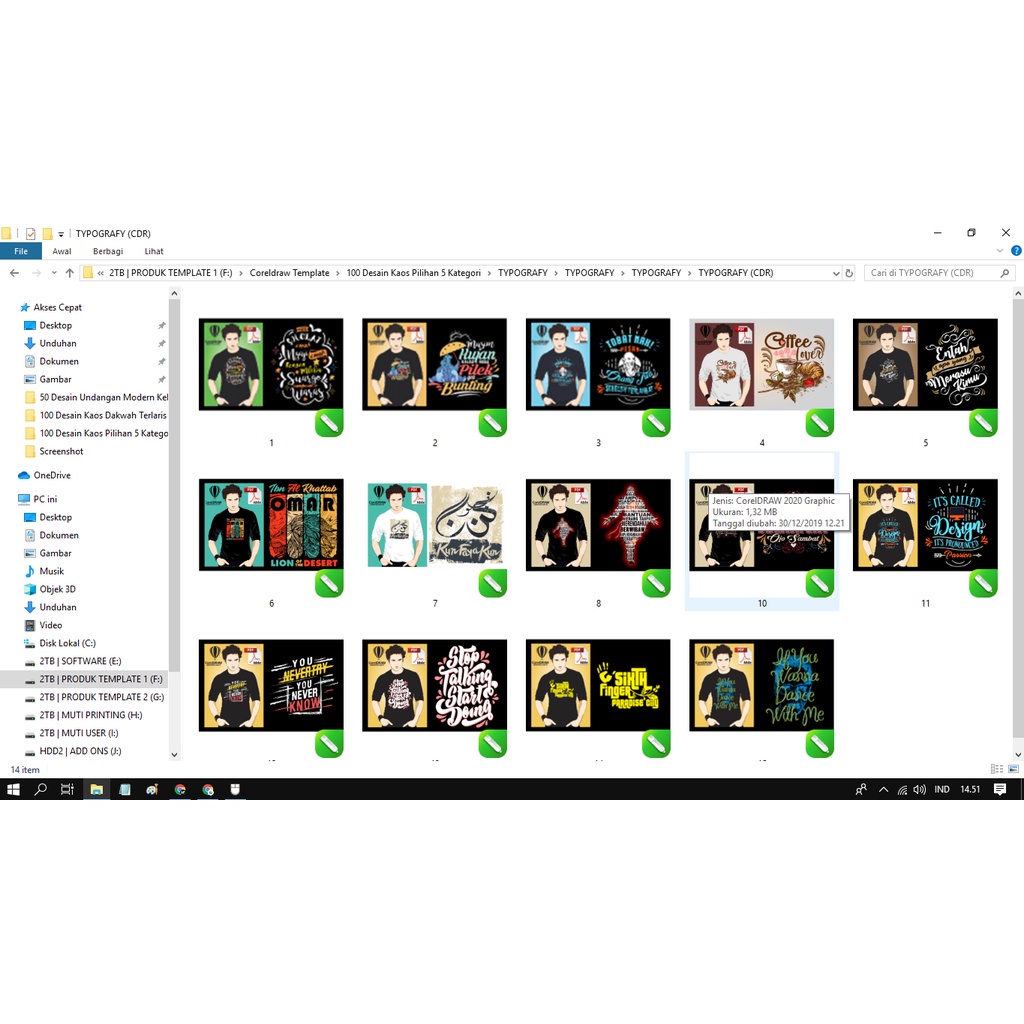Expand the ribbon using the chevron

coord(1001,252)
